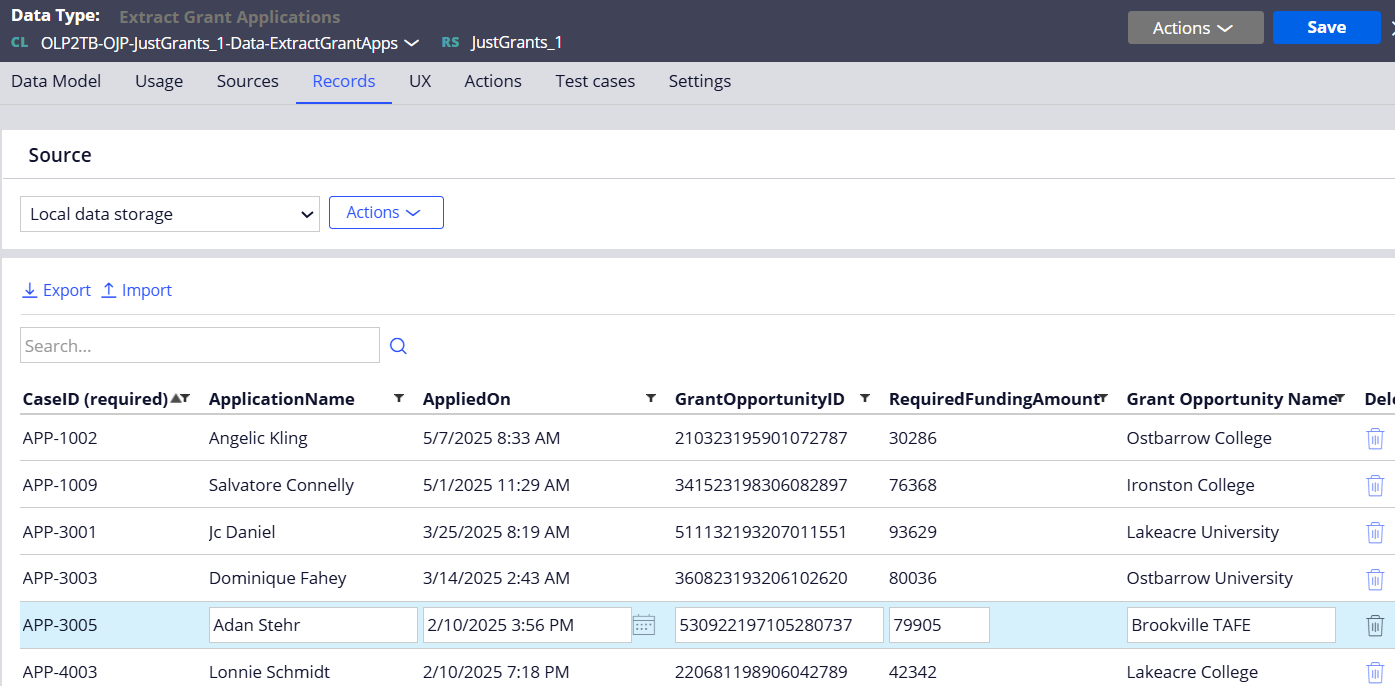1395x686 pixels.
Task: Click the 5/7/2025 8:33 AM cell
Action: tap(491, 438)
